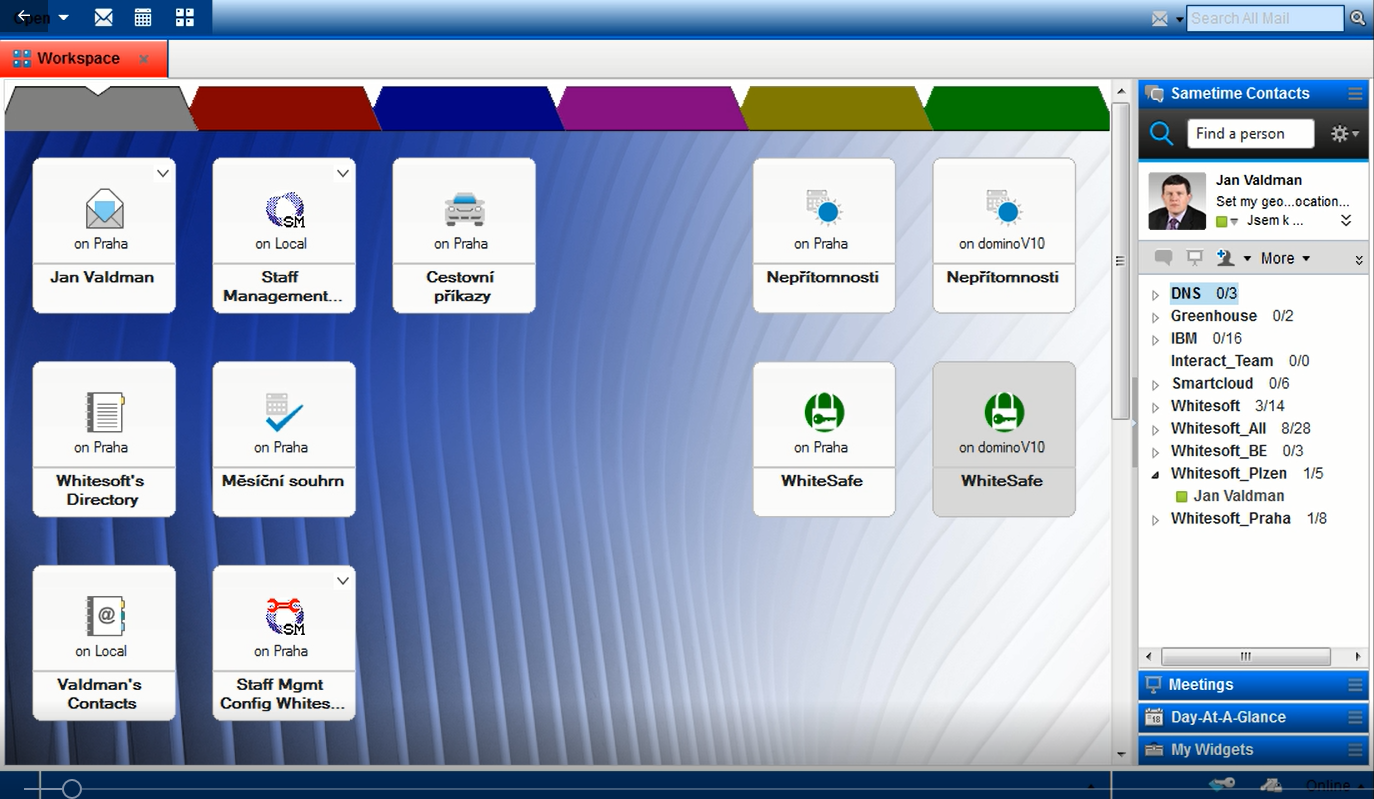Collapse the Whitesoft_Plzen contact group

click(1155, 475)
